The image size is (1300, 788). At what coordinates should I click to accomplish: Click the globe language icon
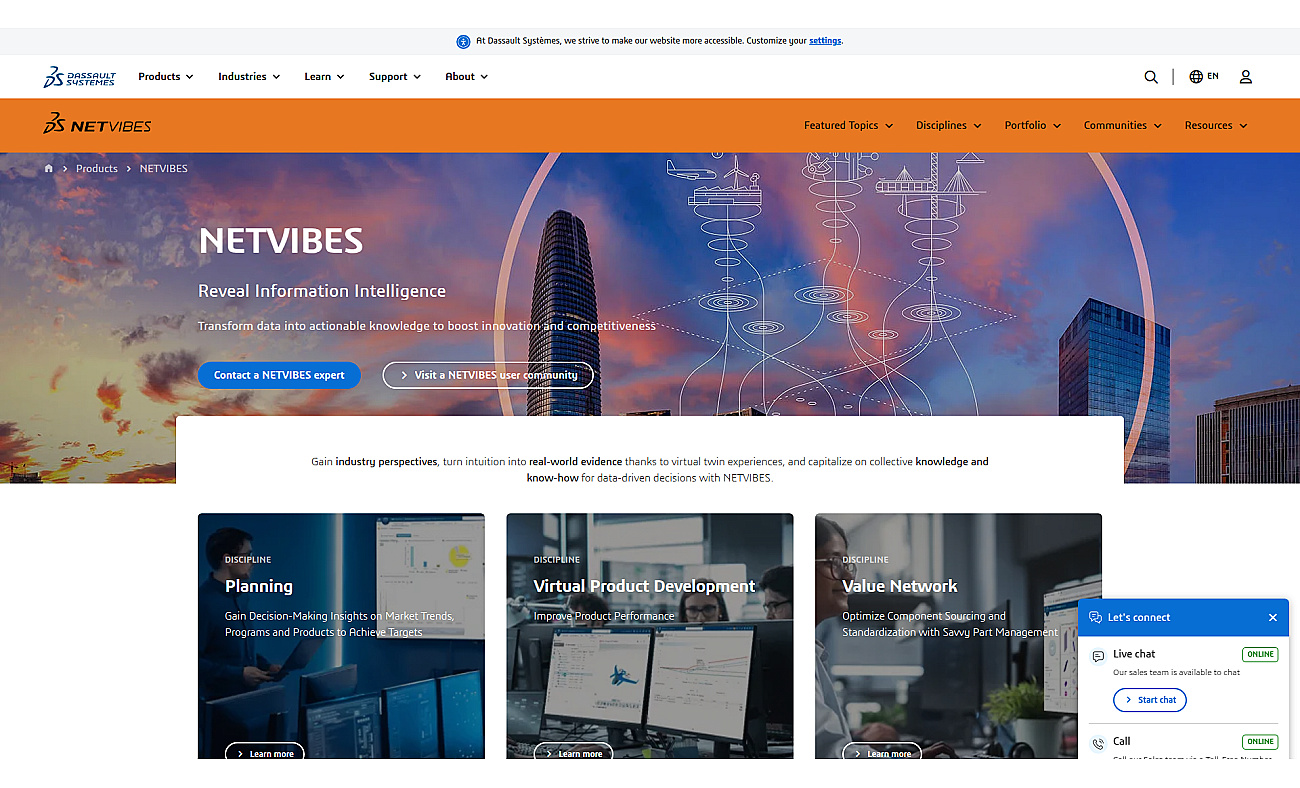[x=1196, y=76]
